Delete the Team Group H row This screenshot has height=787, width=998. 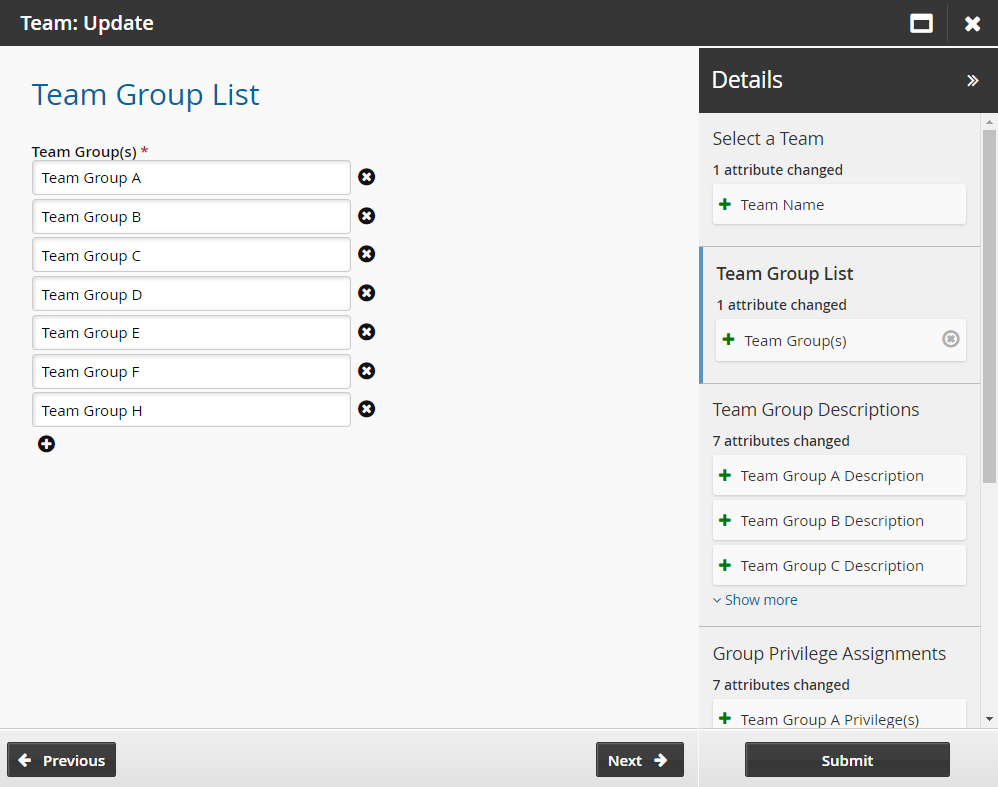367,409
